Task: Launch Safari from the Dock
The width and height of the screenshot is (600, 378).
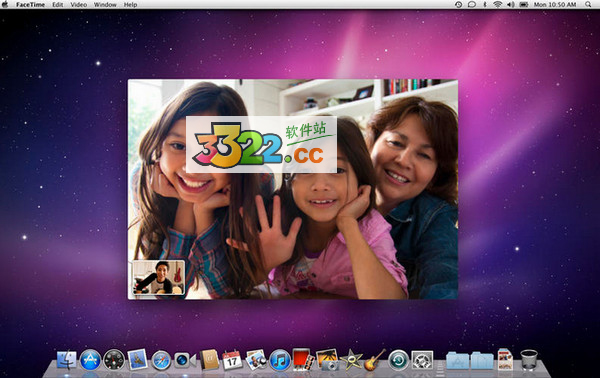Action: 161,360
